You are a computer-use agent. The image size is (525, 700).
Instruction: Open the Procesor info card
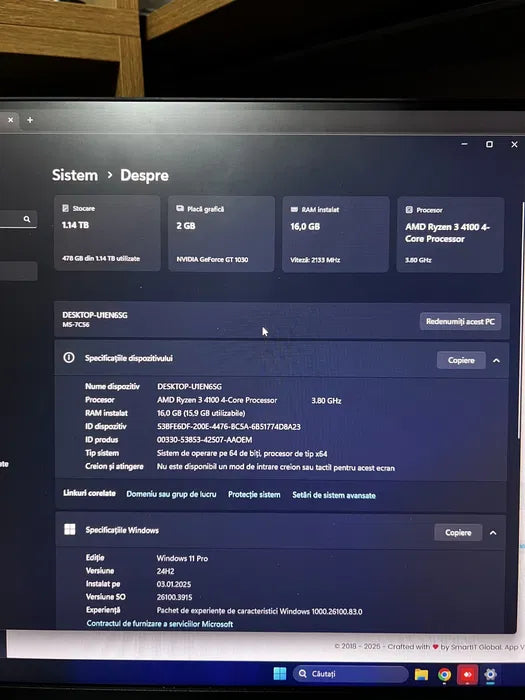[450, 234]
